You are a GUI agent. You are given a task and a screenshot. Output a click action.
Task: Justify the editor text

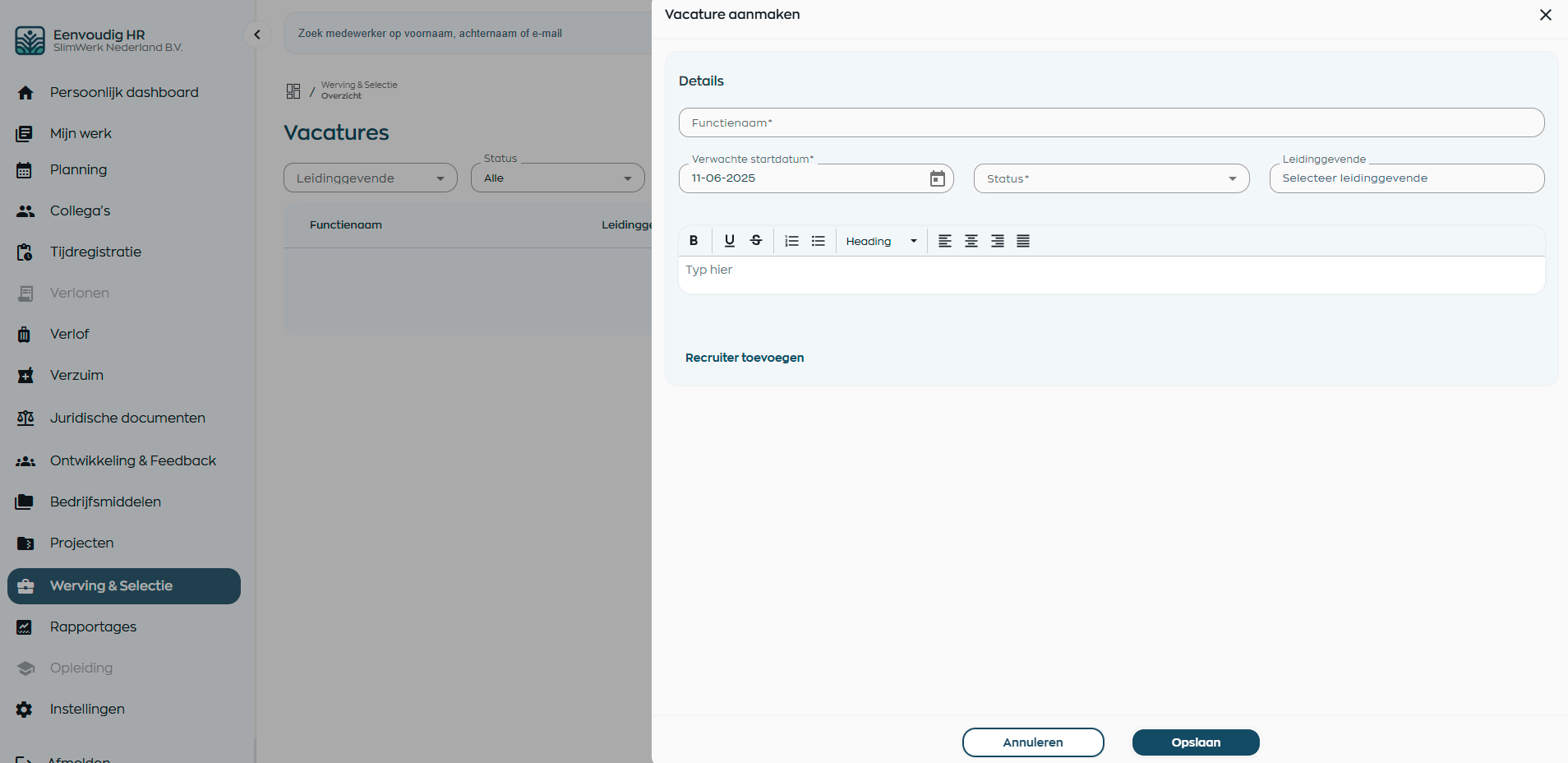tap(1023, 241)
